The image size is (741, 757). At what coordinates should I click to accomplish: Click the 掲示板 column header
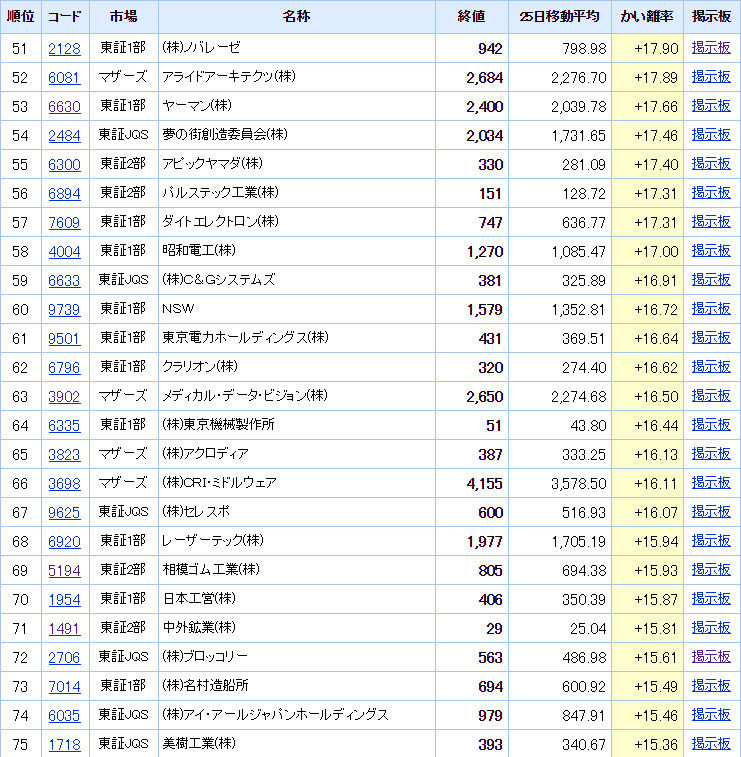point(712,16)
